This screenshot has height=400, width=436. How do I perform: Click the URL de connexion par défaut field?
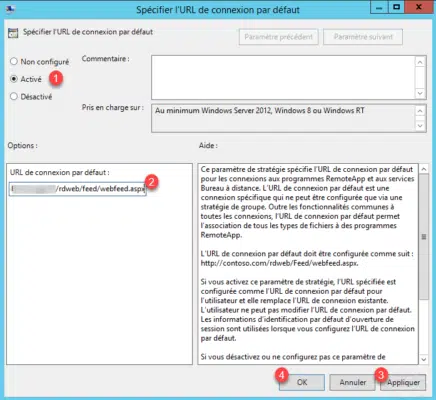click(x=77, y=189)
